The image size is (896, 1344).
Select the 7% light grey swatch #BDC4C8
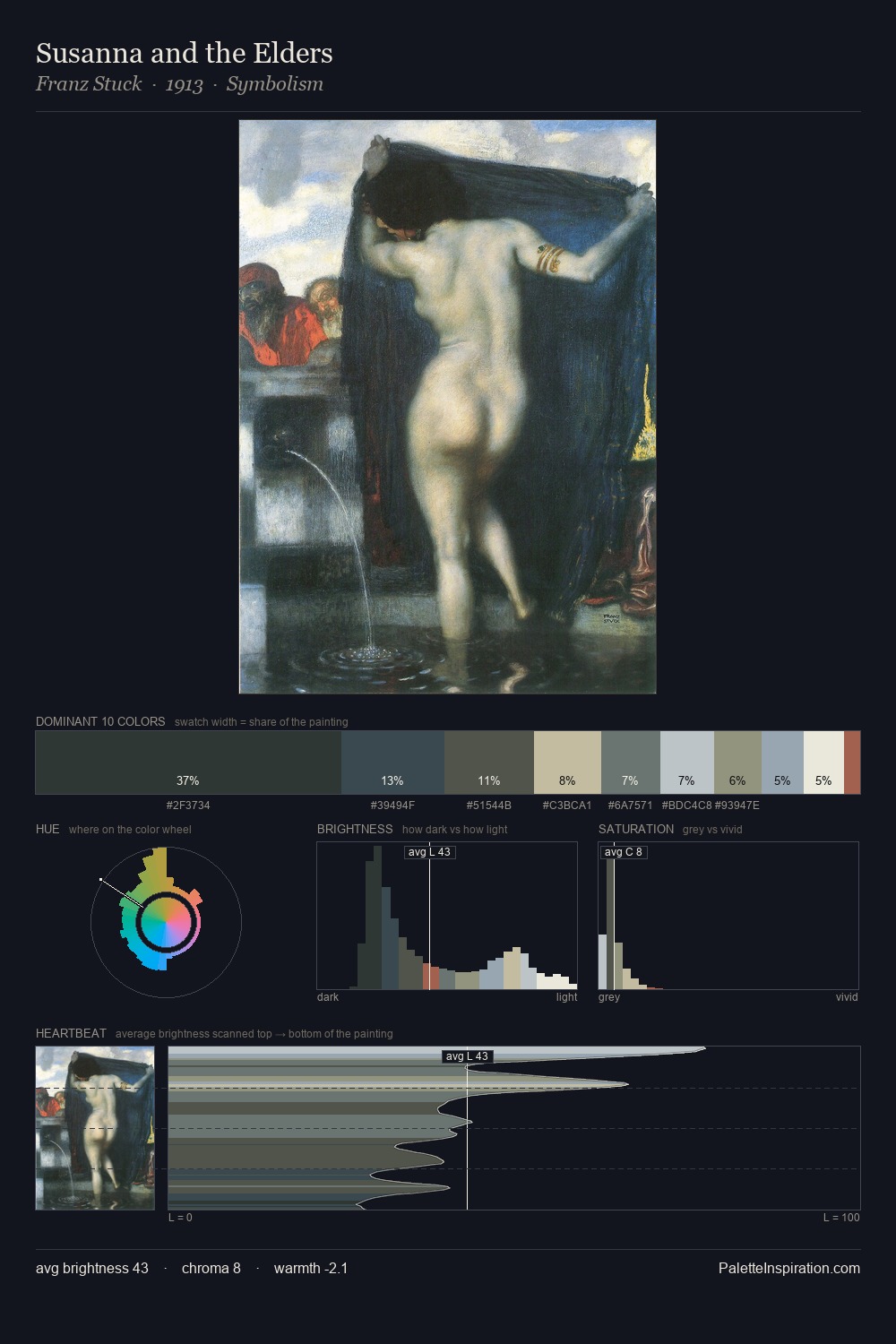(x=687, y=762)
